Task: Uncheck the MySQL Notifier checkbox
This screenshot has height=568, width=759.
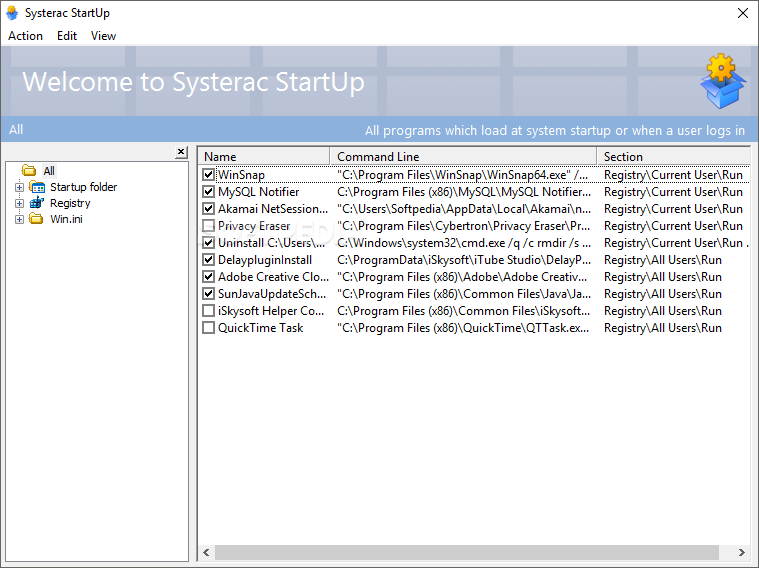Action: pyautogui.click(x=209, y=192)
